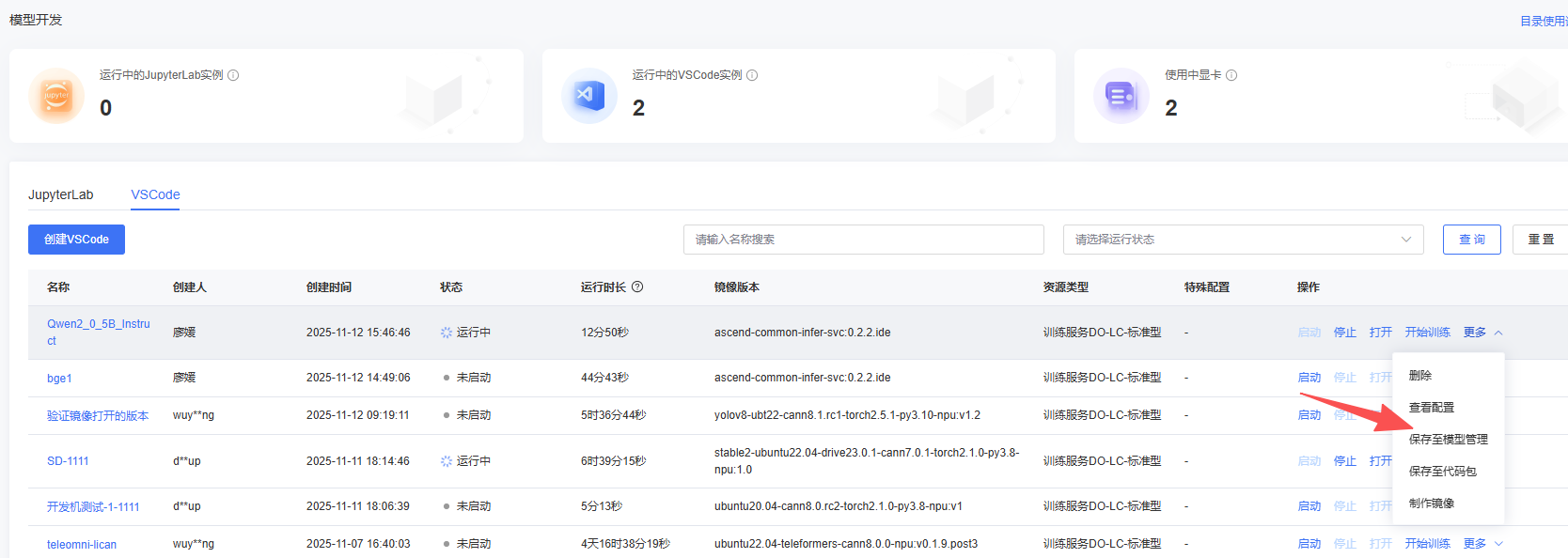Click info icon beside 运行中的JupyterLab实例
The image size is (1568, 558).
233,75
